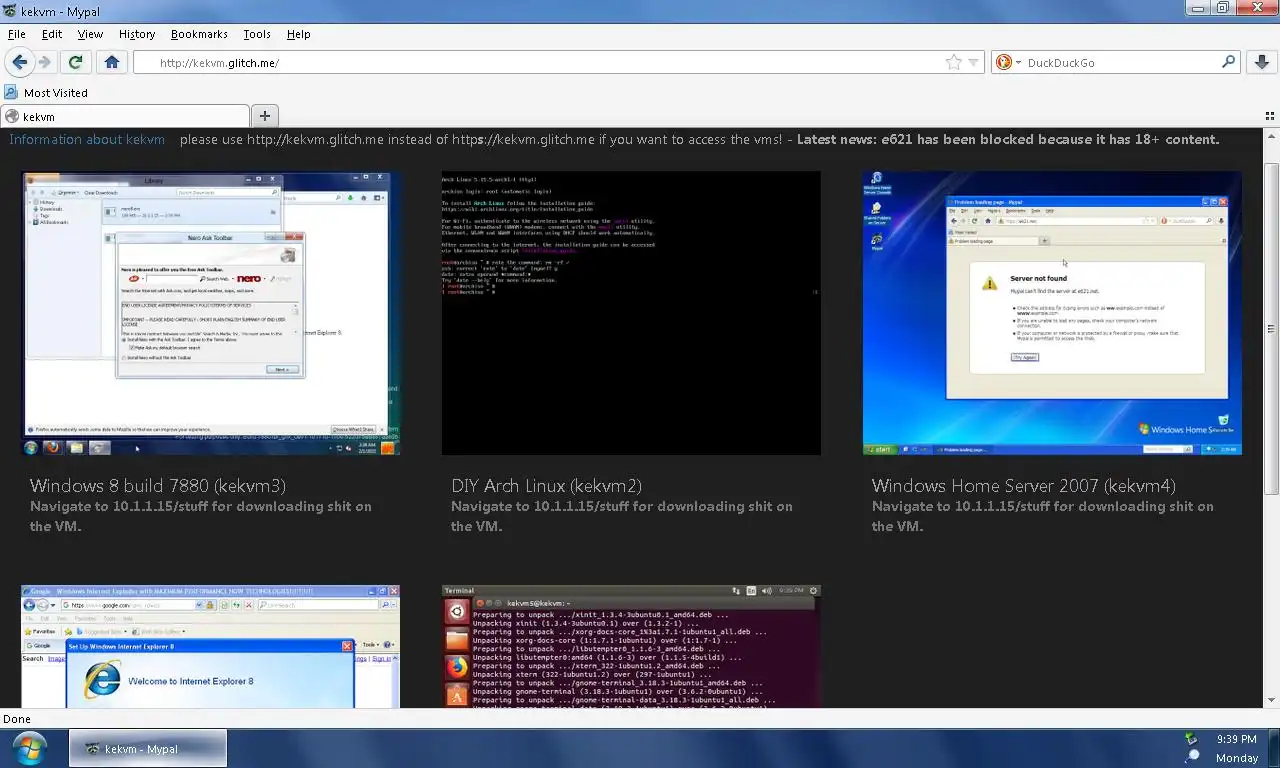Click the page scrollbar down arrow
The image size is (1280, 768).
click(x=1271, y=700)
